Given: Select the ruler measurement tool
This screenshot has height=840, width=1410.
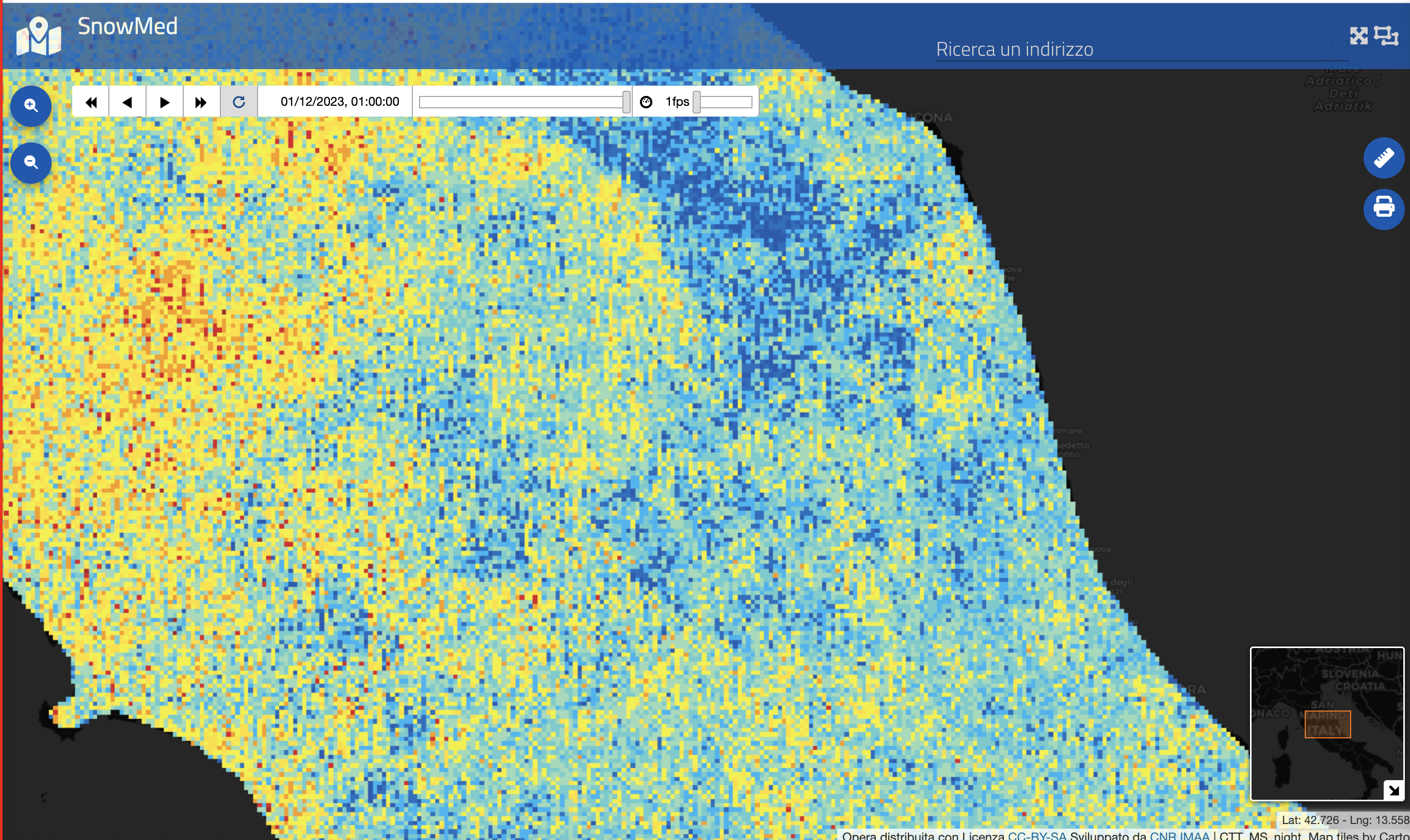Looking at the screenshot, I should click(1385, 157).
